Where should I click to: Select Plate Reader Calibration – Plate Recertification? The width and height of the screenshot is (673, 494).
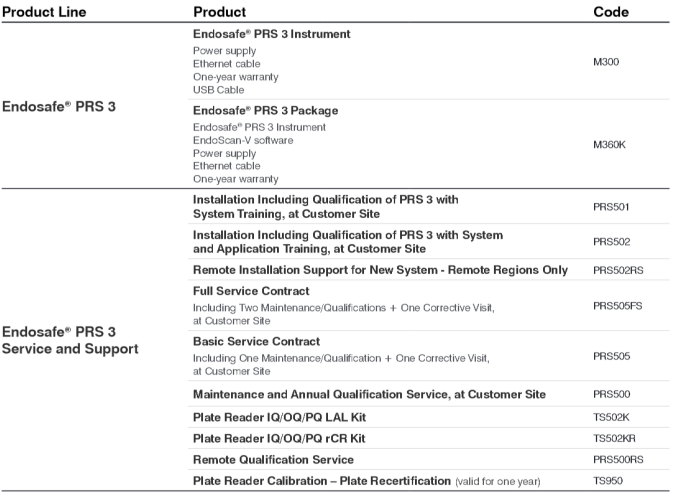click(x=321, y=481)
